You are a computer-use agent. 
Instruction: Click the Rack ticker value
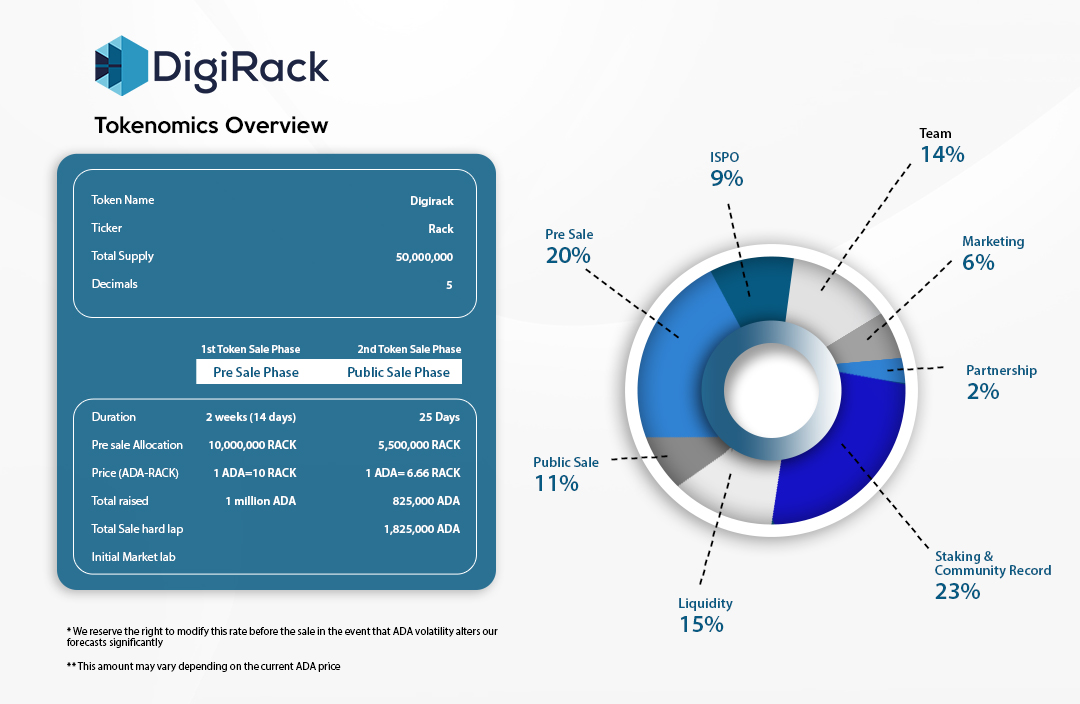(441, 229)
